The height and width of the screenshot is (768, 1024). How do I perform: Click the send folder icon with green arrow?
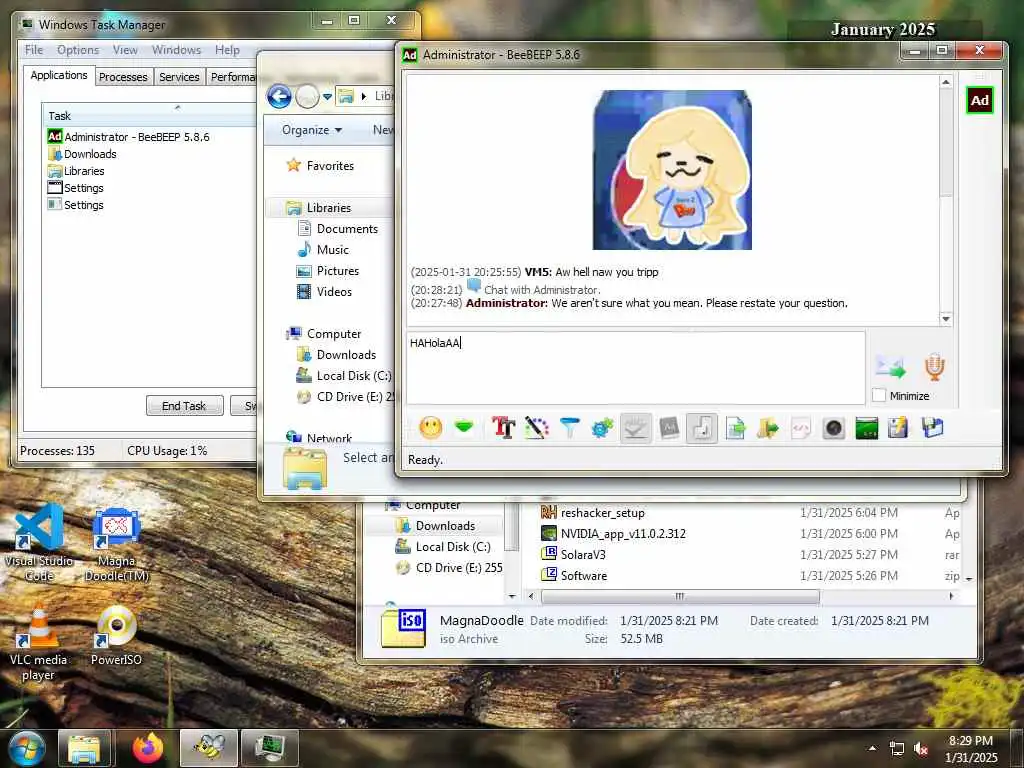(x=768, y=428)
